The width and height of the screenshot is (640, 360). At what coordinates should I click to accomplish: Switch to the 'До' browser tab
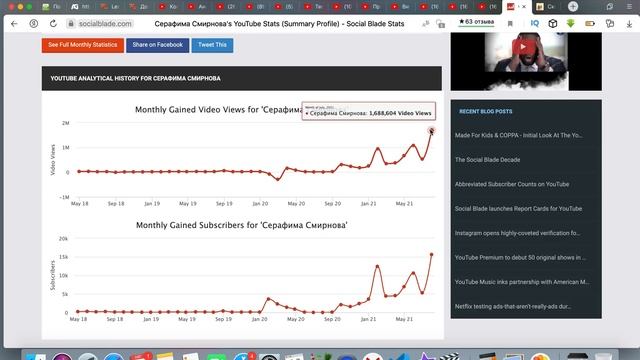[x=138, y=7]
